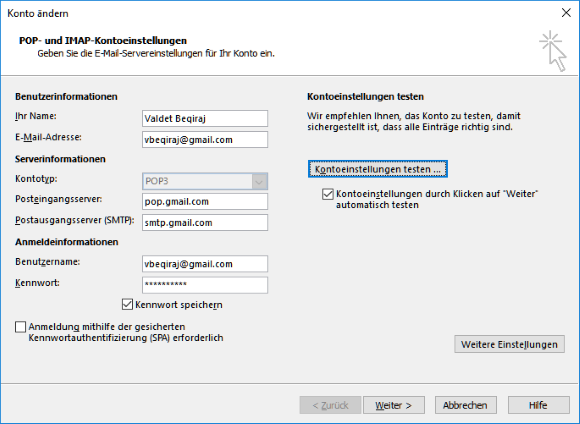This screenshot has height=424, width=580.
Task: Click the Postausgangsserver SMTP field
Action: point(205,222)
